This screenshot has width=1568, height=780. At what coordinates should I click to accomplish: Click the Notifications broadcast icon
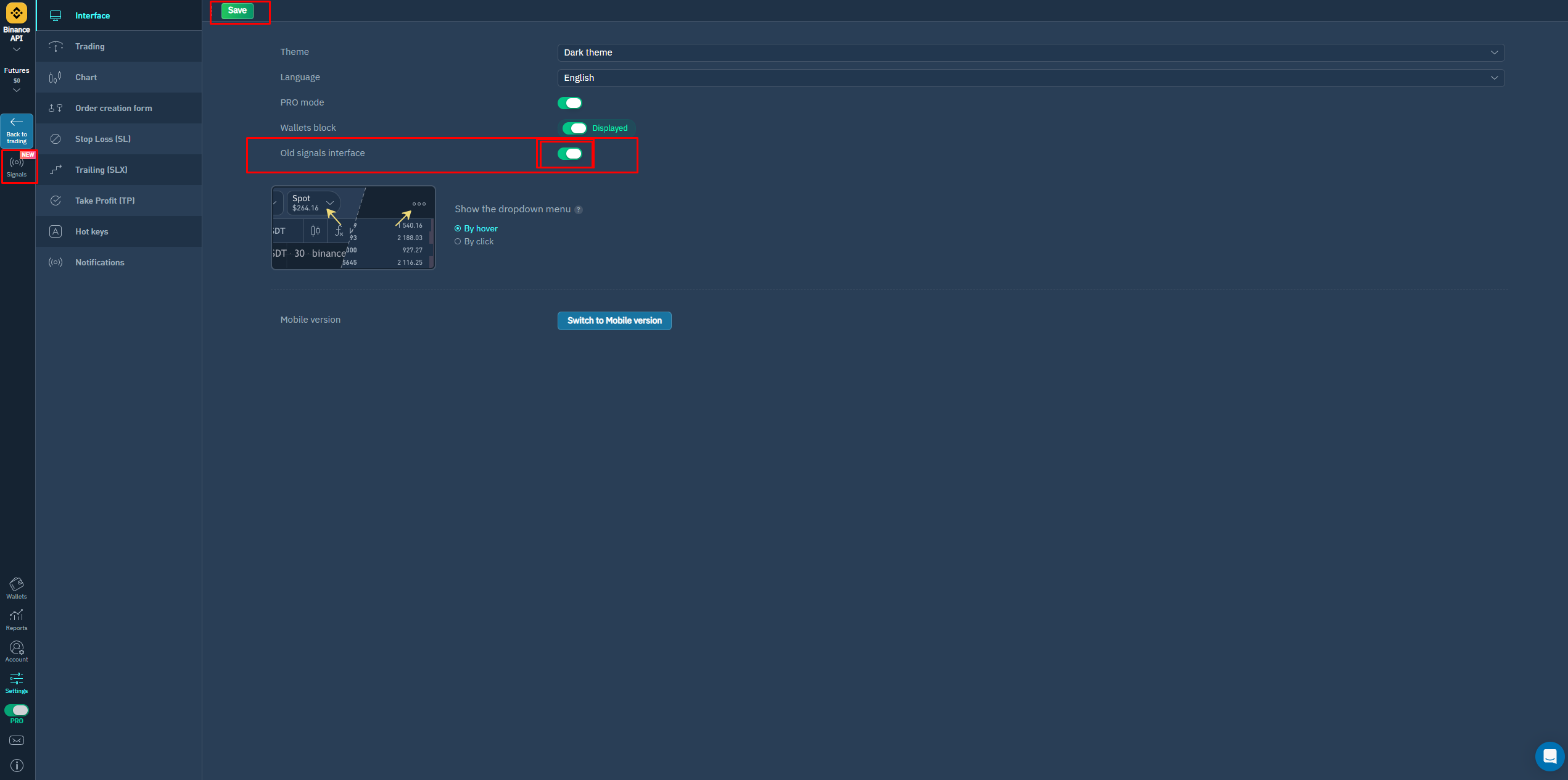click(x=56, y=262)
